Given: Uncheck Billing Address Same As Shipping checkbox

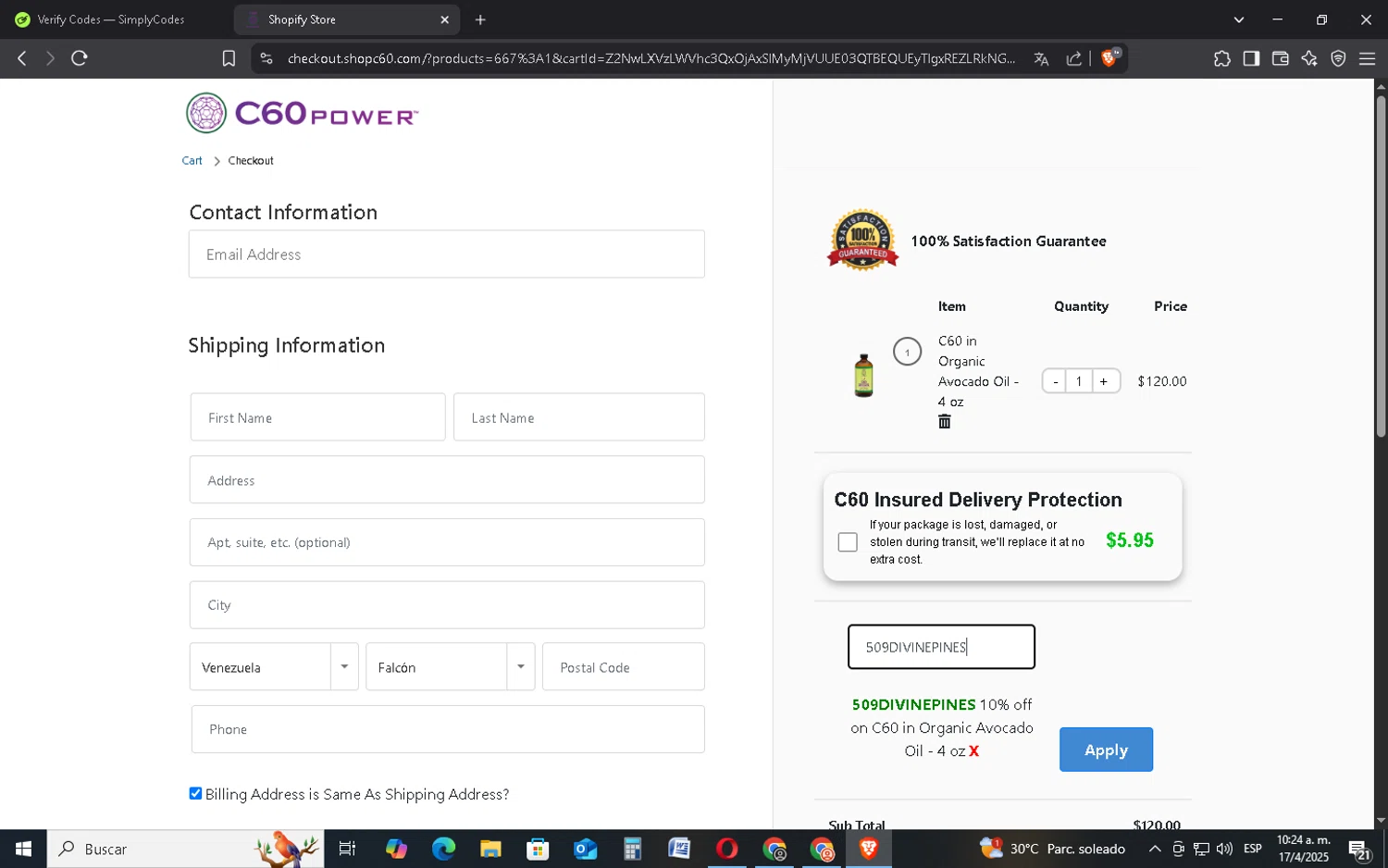Looking at the screenshot, I should click(195, 793).
